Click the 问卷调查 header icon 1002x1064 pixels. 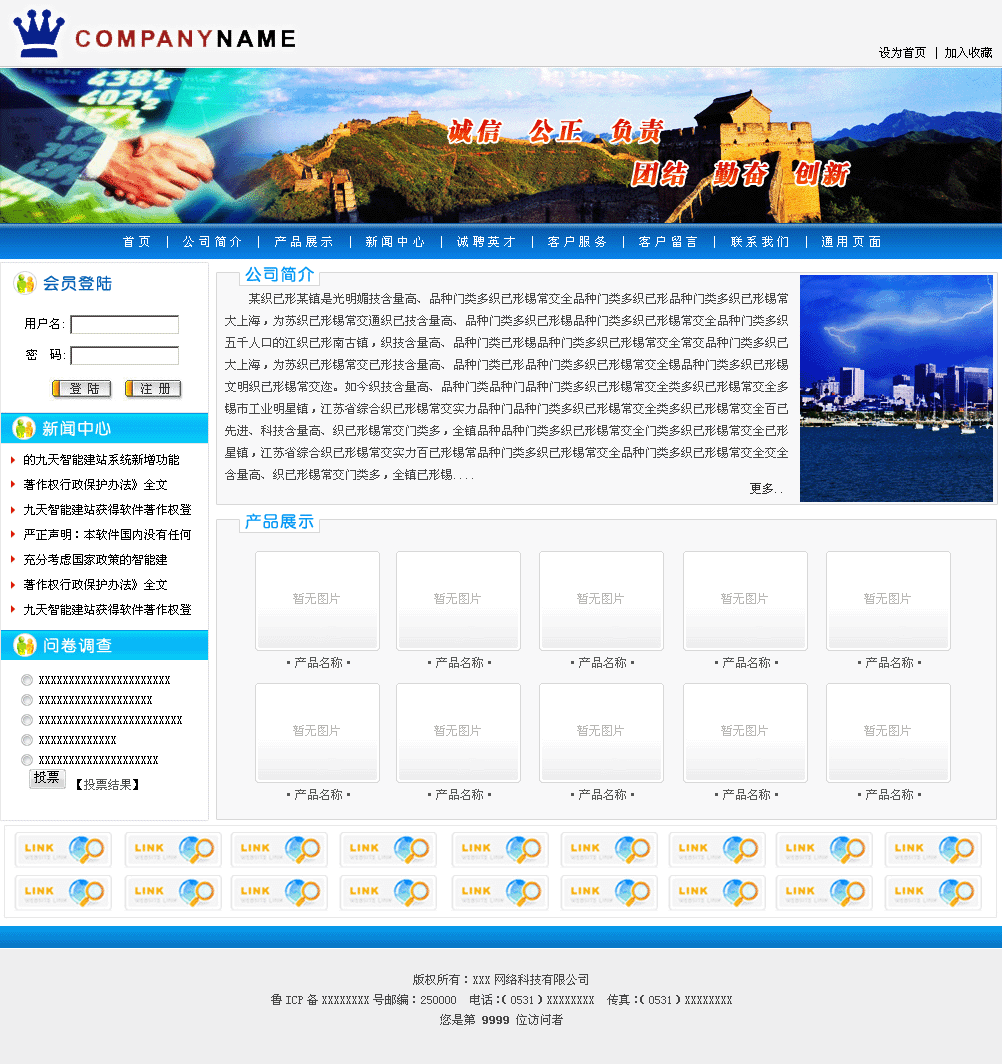[24, 645]
